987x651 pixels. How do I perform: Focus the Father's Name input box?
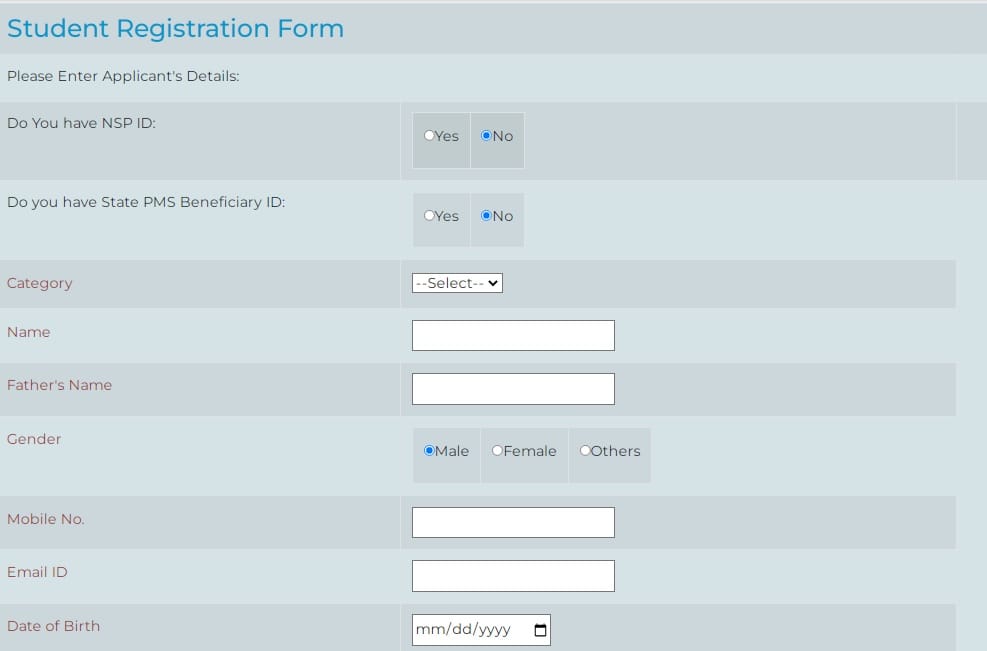point(513,389)
